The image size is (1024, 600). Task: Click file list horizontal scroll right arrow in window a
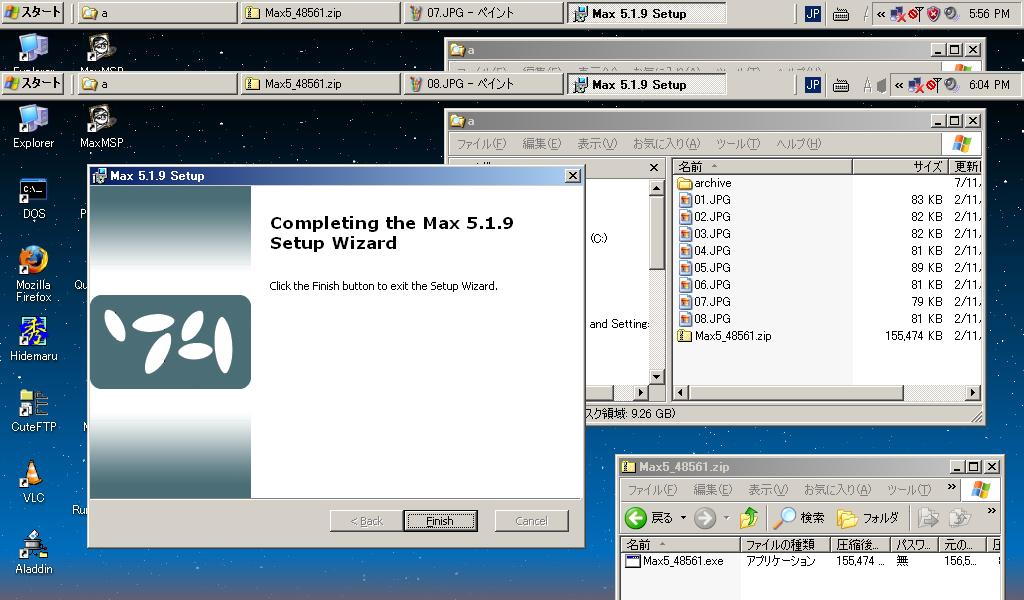point(973,392)
